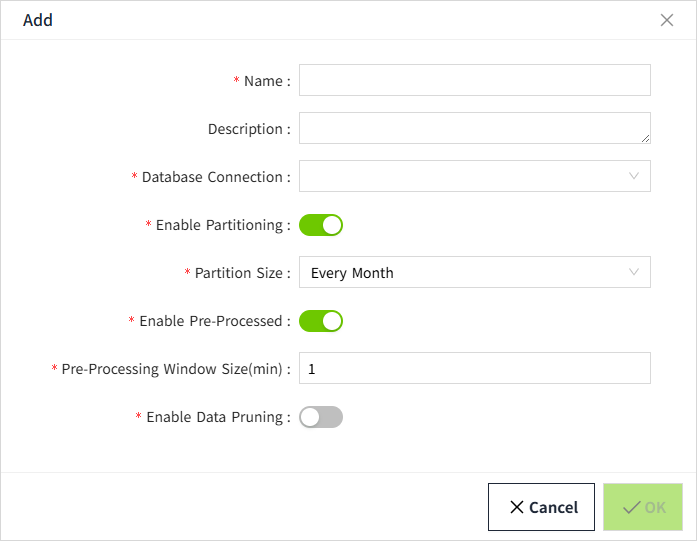The image size is (697, 541).
Task: Click the "Add" dialog title
Action: pos(38,20)
